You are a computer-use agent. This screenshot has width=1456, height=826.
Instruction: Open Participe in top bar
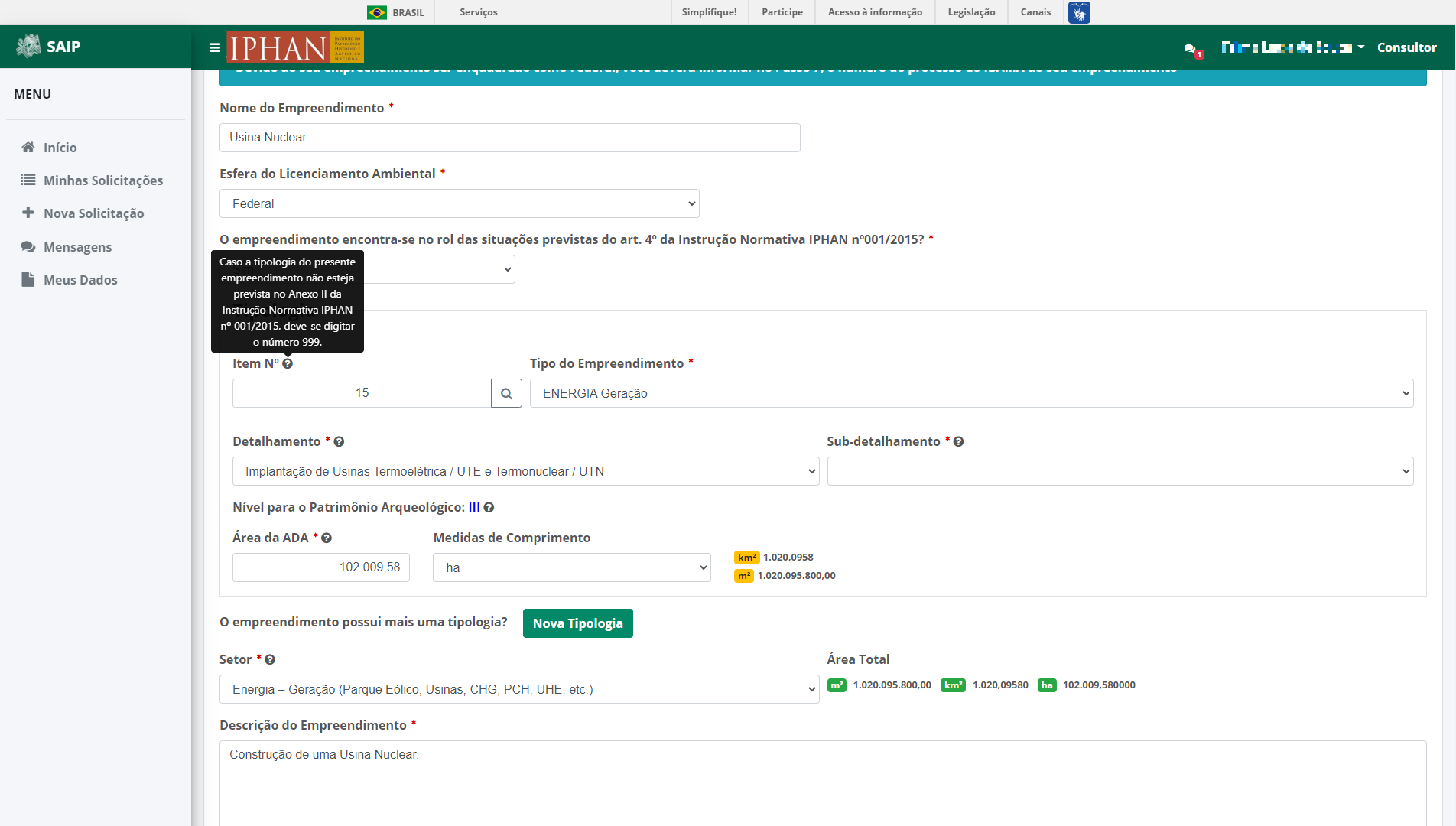click(x=782, y=12)
